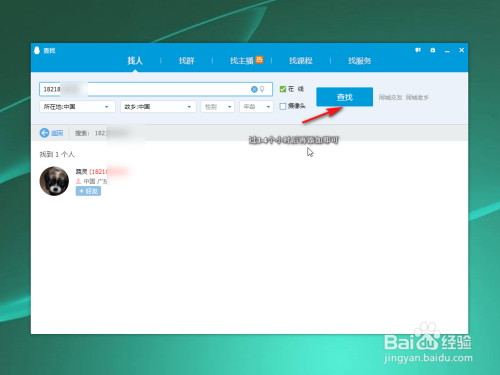The image size is (500, 375).
Task: Open the 年龄 (age) dropdown
Action: (256, 107)
